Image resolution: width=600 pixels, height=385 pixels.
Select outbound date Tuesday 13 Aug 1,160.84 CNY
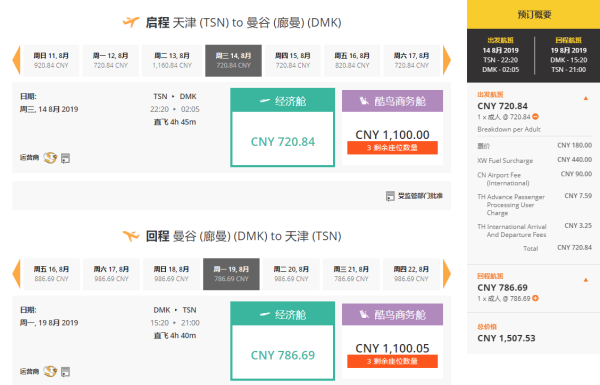click(172, 60)
